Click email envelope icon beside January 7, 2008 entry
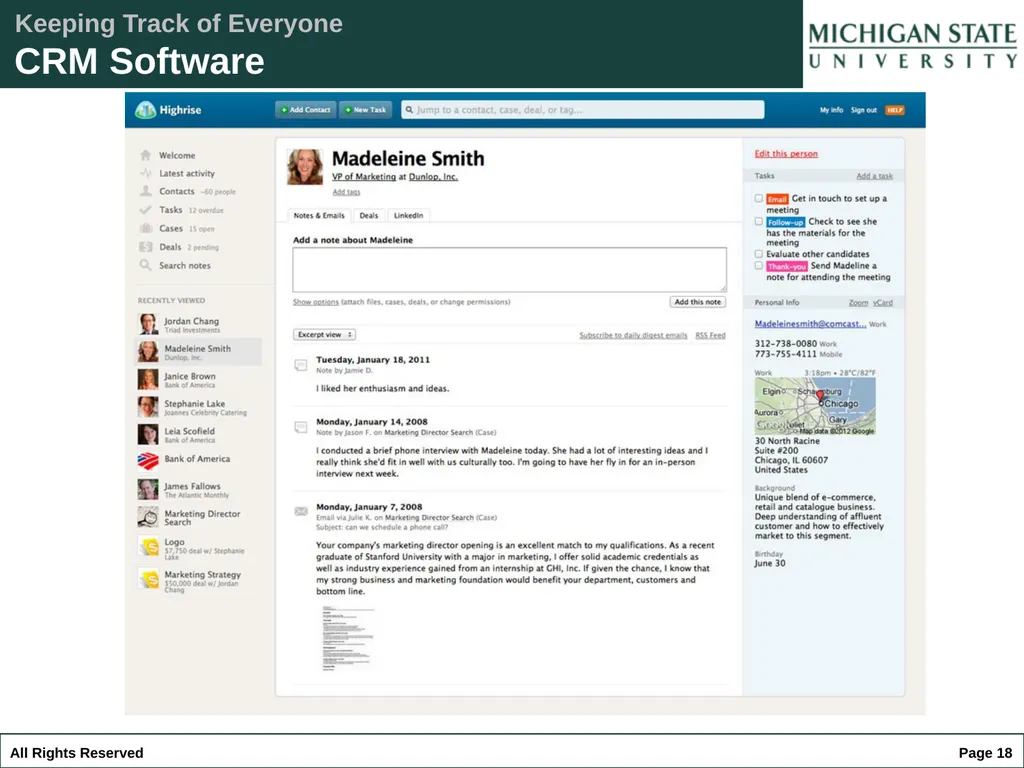Viewport: 1024px width, 768px height. click(x=300, y=511)
